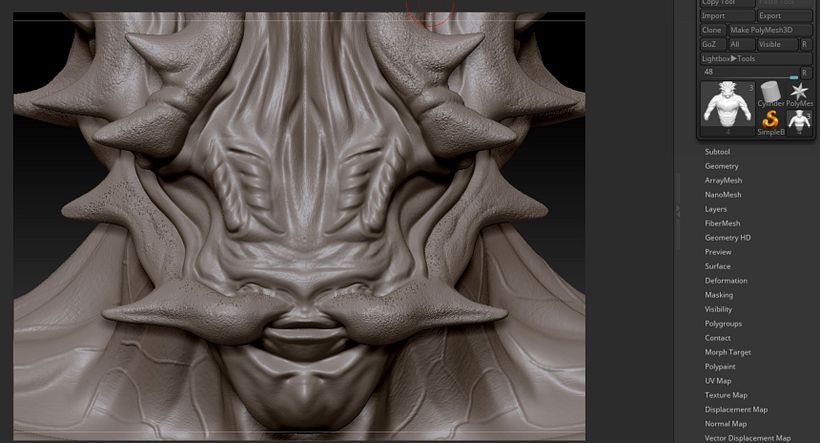The height and width of the screenshot is (443, 820).
Task: Expand the Subtool palette section
Action: [717, 152]
